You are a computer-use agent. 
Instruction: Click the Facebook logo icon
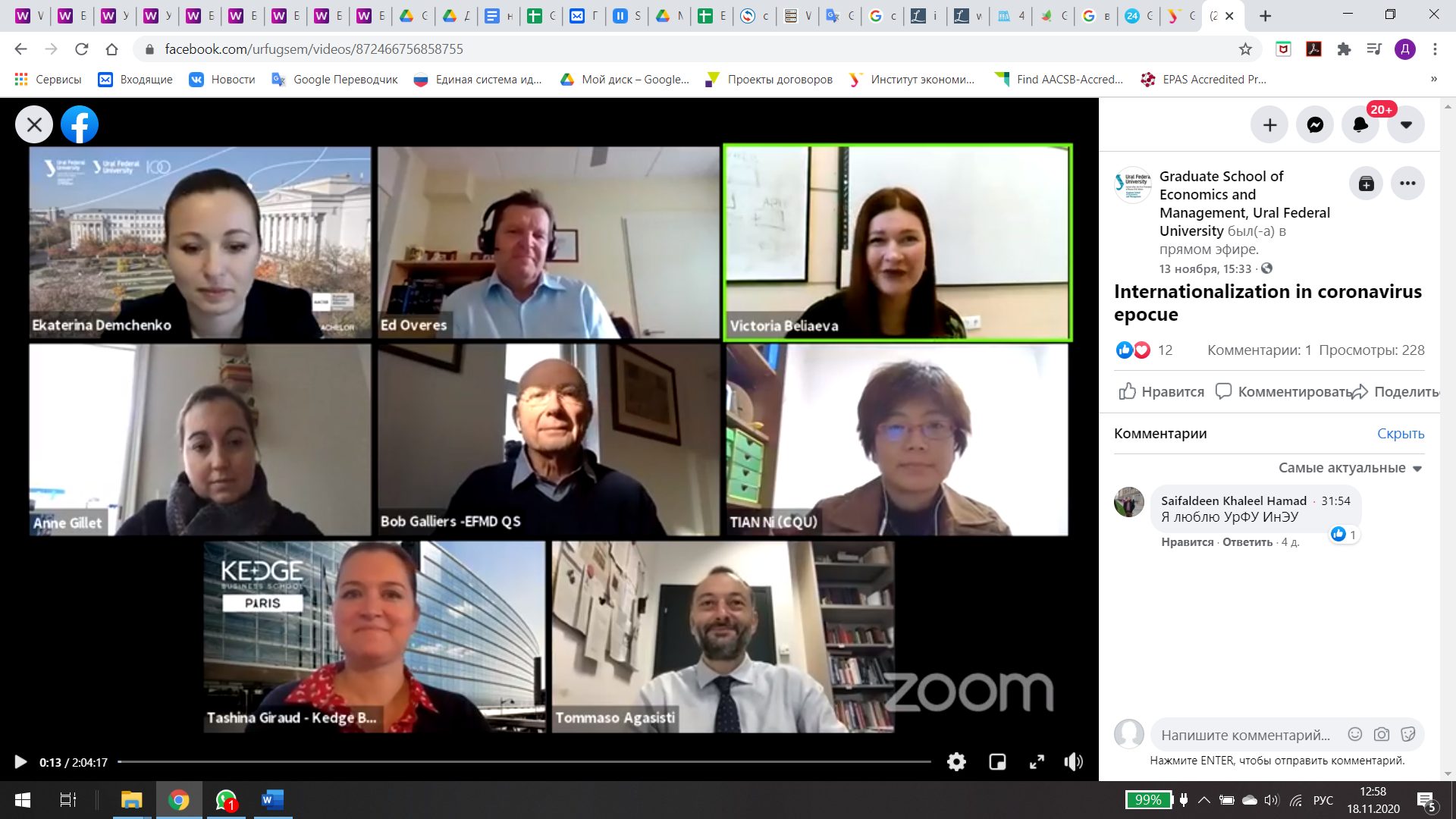click(80, 124)
